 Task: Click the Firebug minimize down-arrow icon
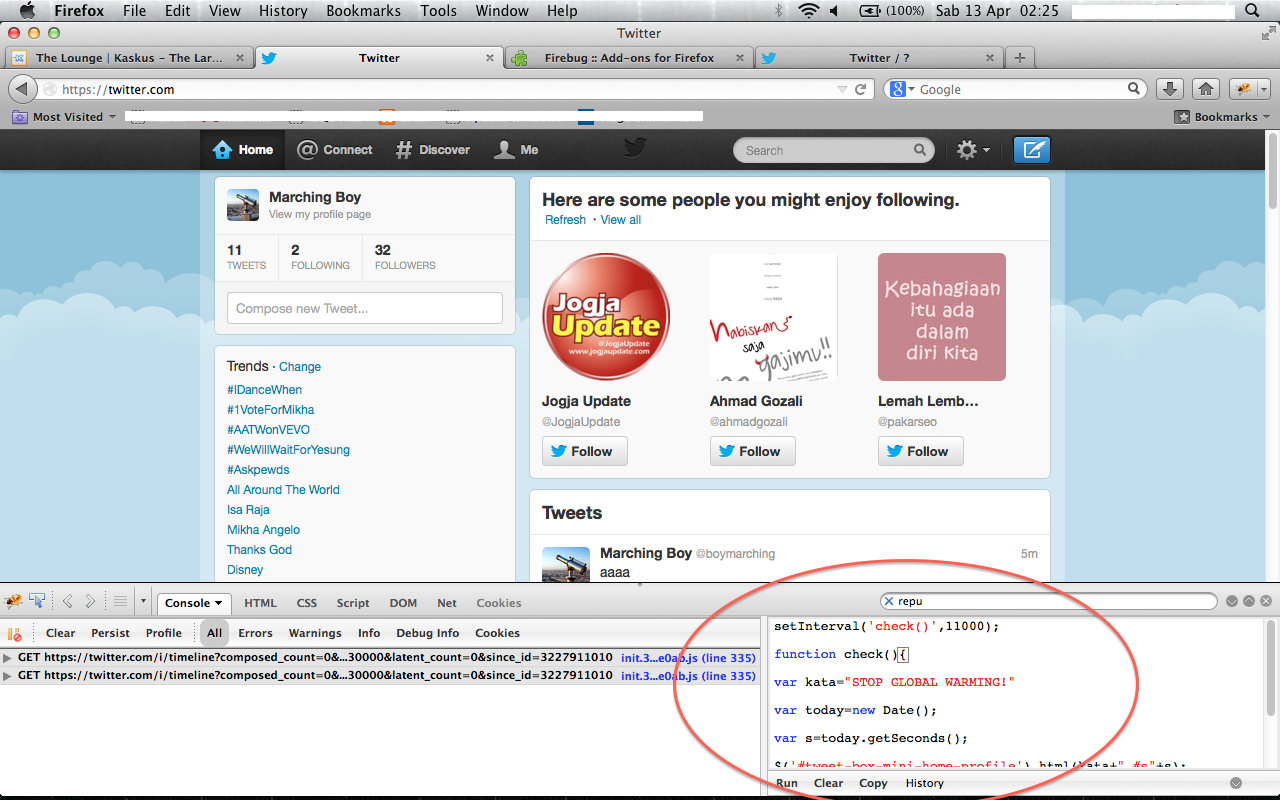click(x=1232, y=602)
